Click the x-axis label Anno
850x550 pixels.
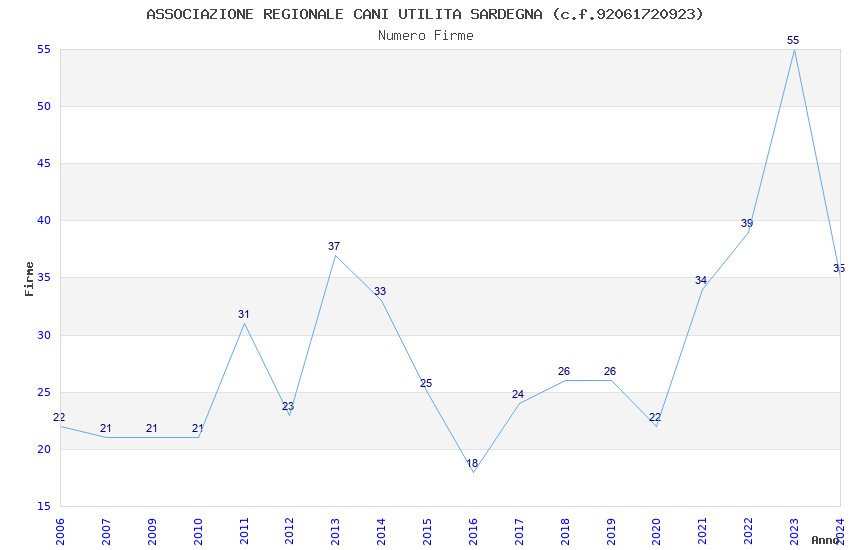click(x=825, y=540)
